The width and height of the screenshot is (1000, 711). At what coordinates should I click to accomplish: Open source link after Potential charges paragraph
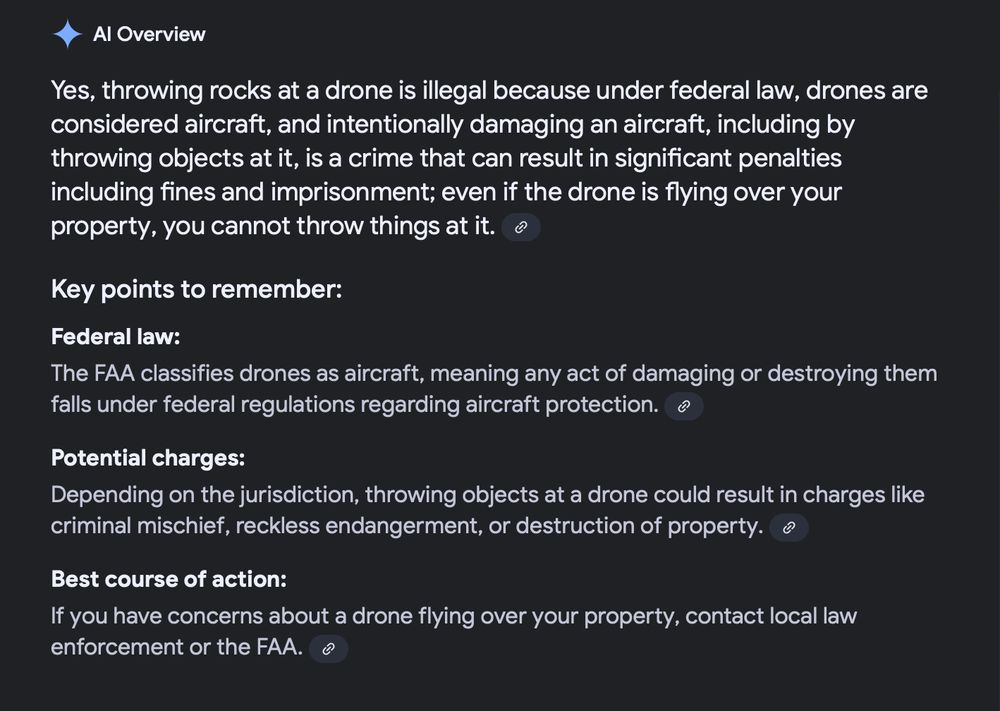coord(788,527)
